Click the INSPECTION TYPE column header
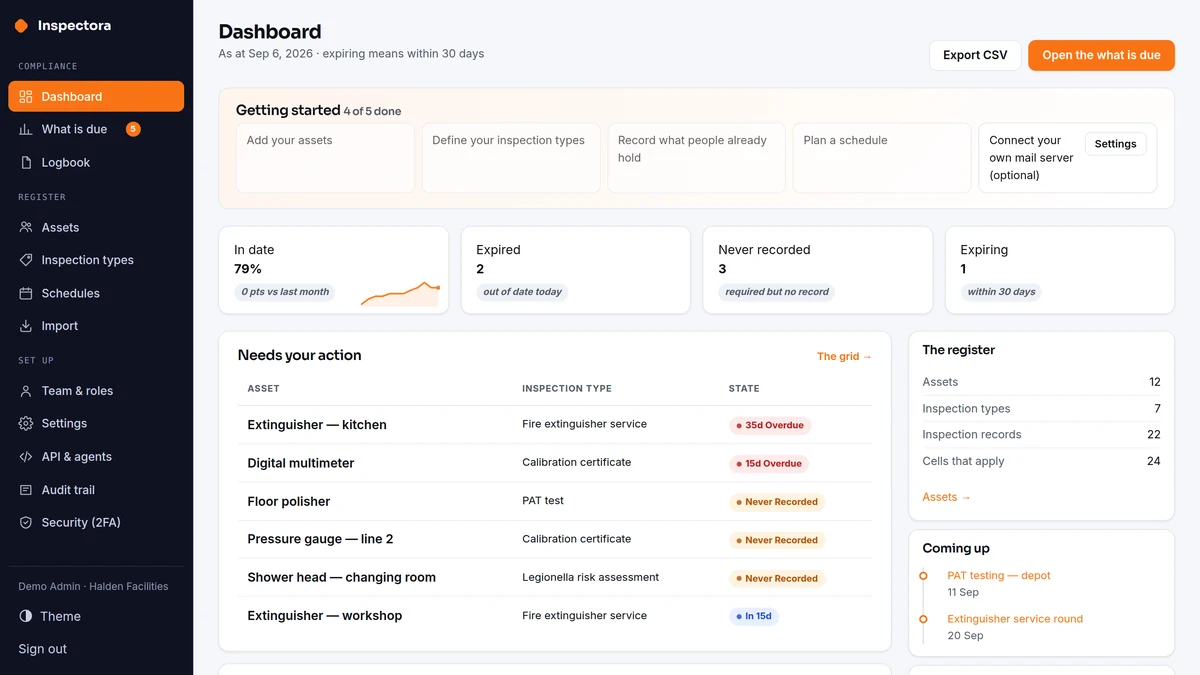Image resolution: width=1200 pixels, height=675 pixels. pyautogui.click(x=567, y=388)
